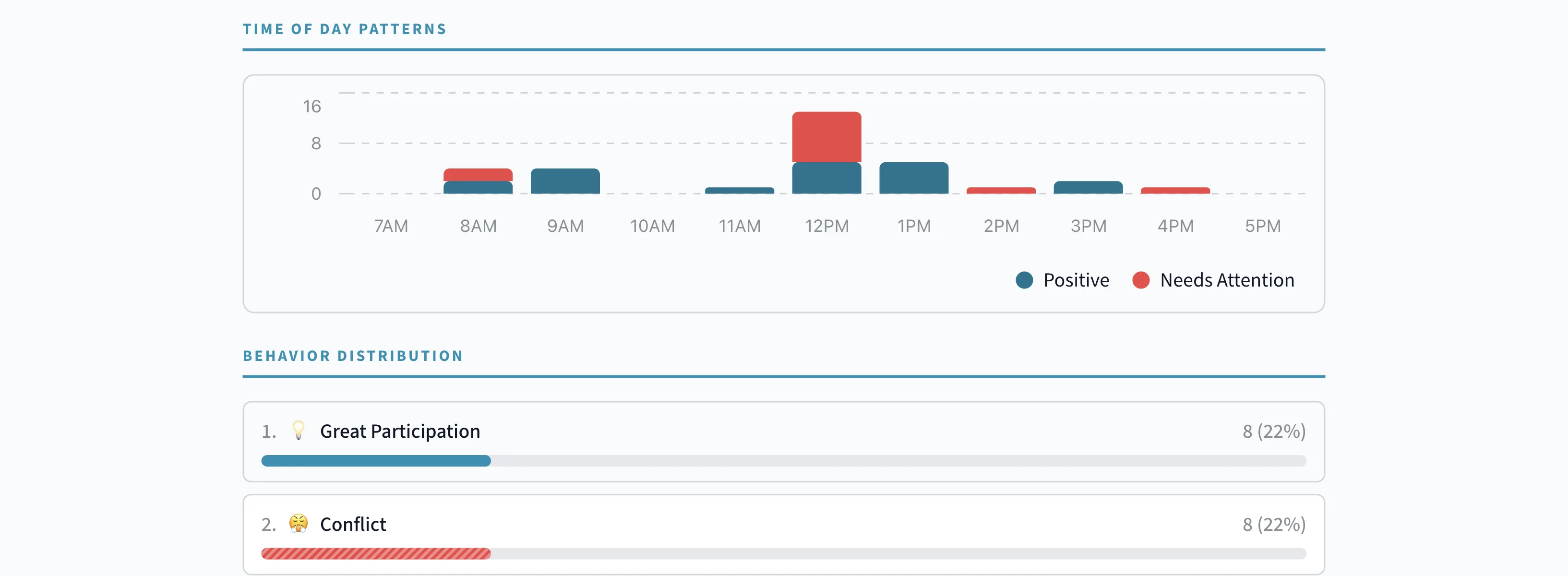Click the Time of Day Patterns heading
The height and width of the screenshot is (576, 1568).
point(345,29)
